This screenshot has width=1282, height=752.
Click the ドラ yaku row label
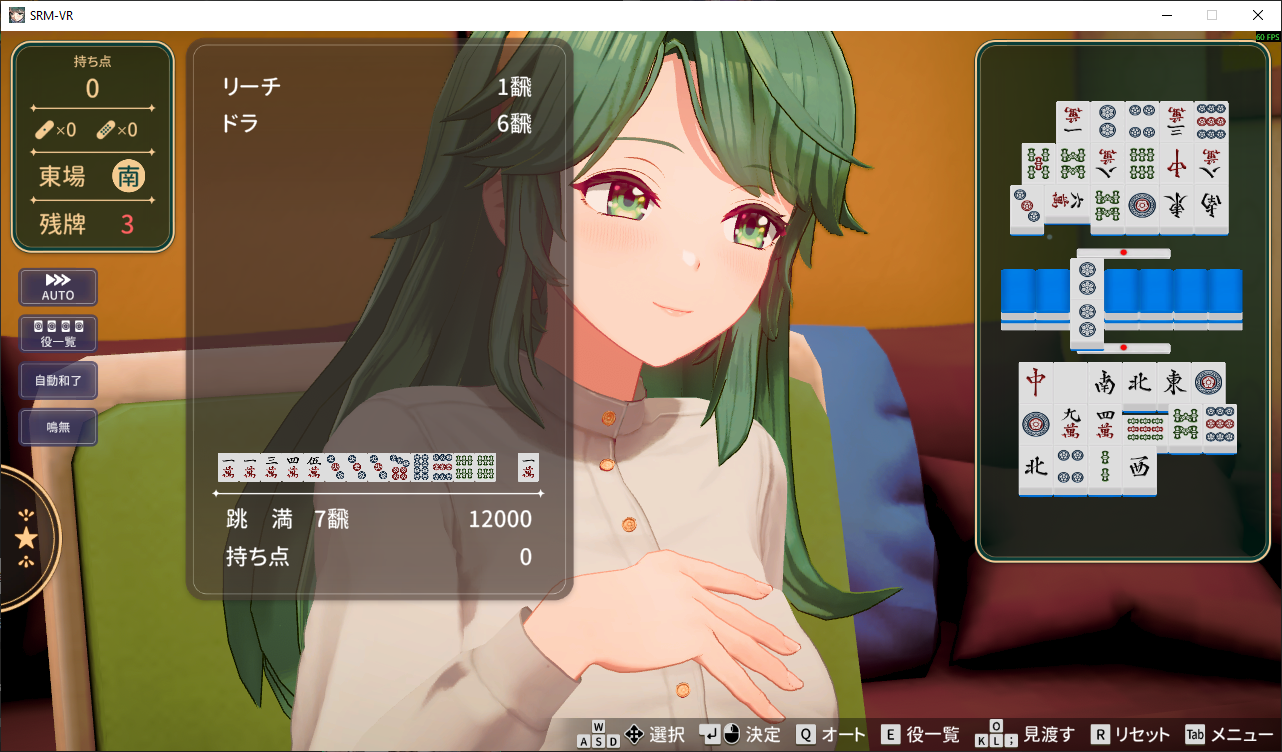coord(240,123)
